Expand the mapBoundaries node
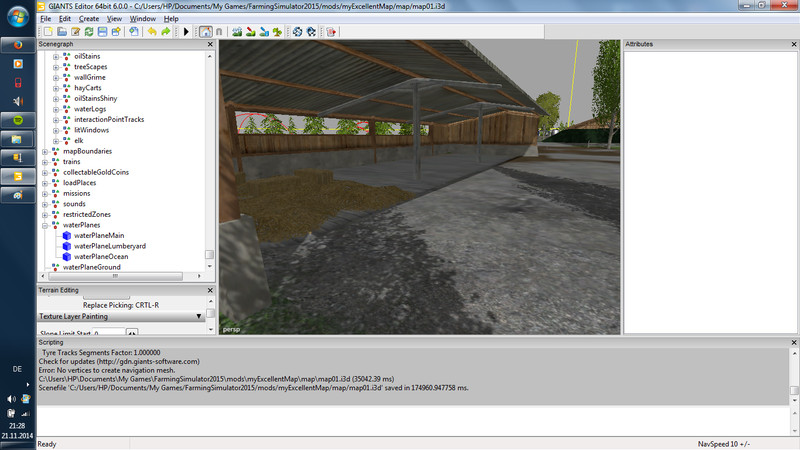 45,152
